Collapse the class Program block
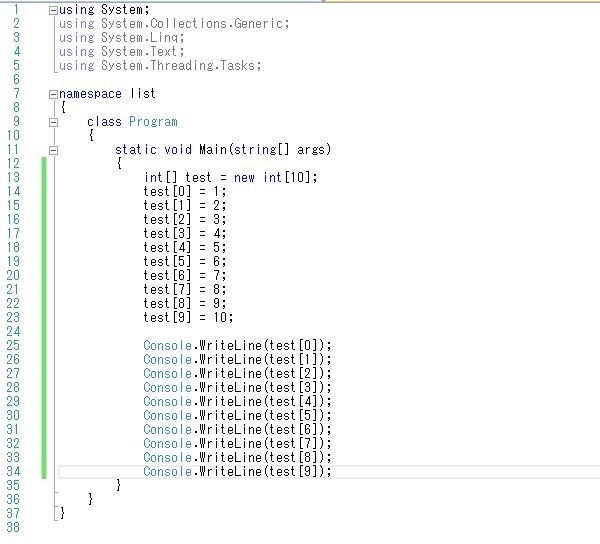 pos(53,122)
